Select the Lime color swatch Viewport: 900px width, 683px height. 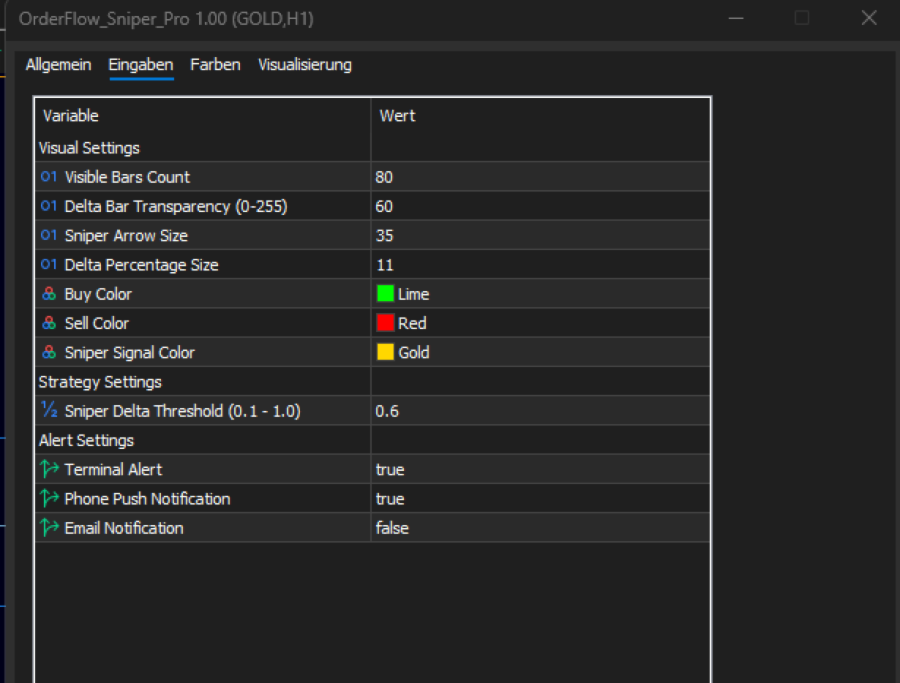point(385,293)
